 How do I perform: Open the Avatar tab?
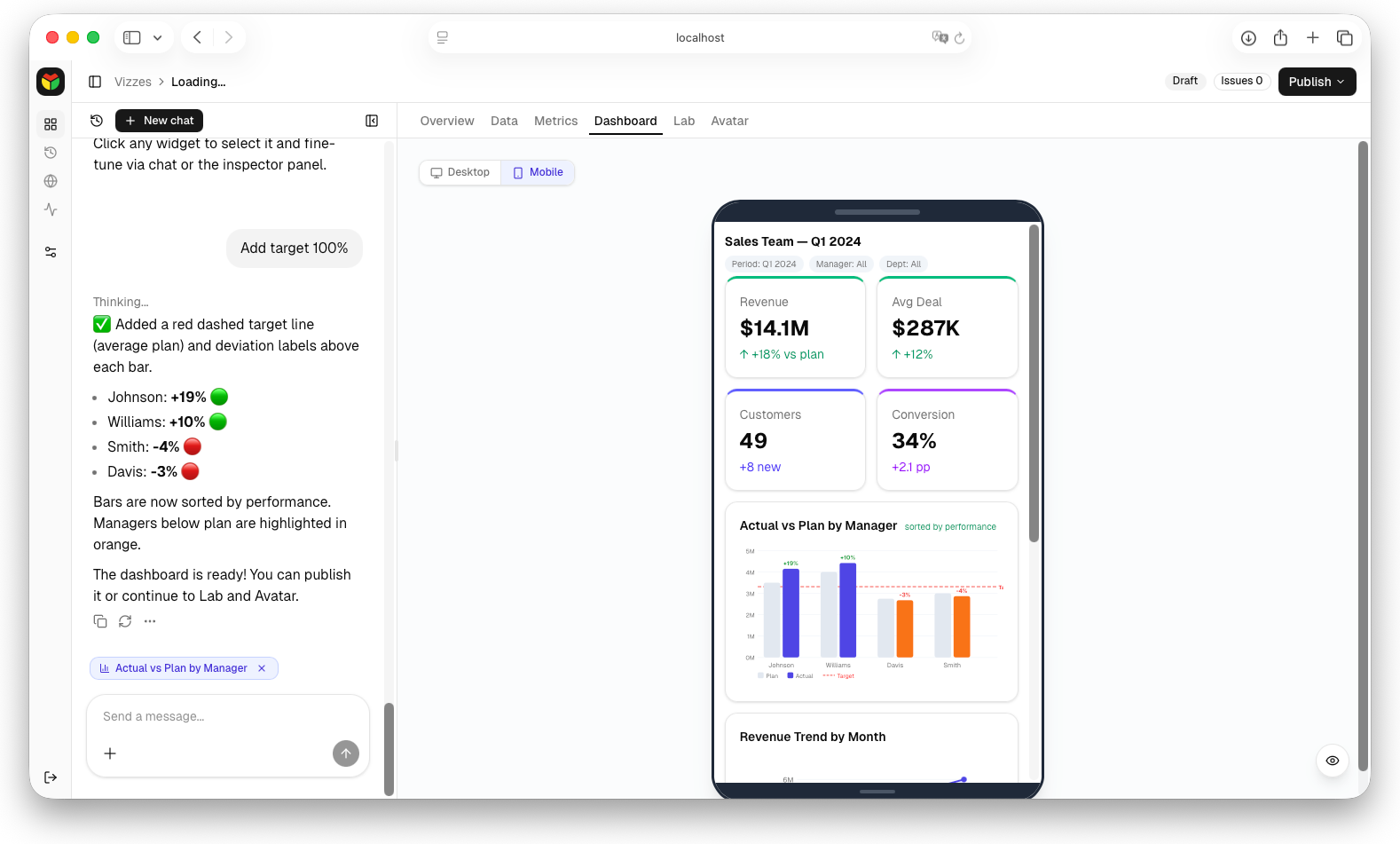729,121
